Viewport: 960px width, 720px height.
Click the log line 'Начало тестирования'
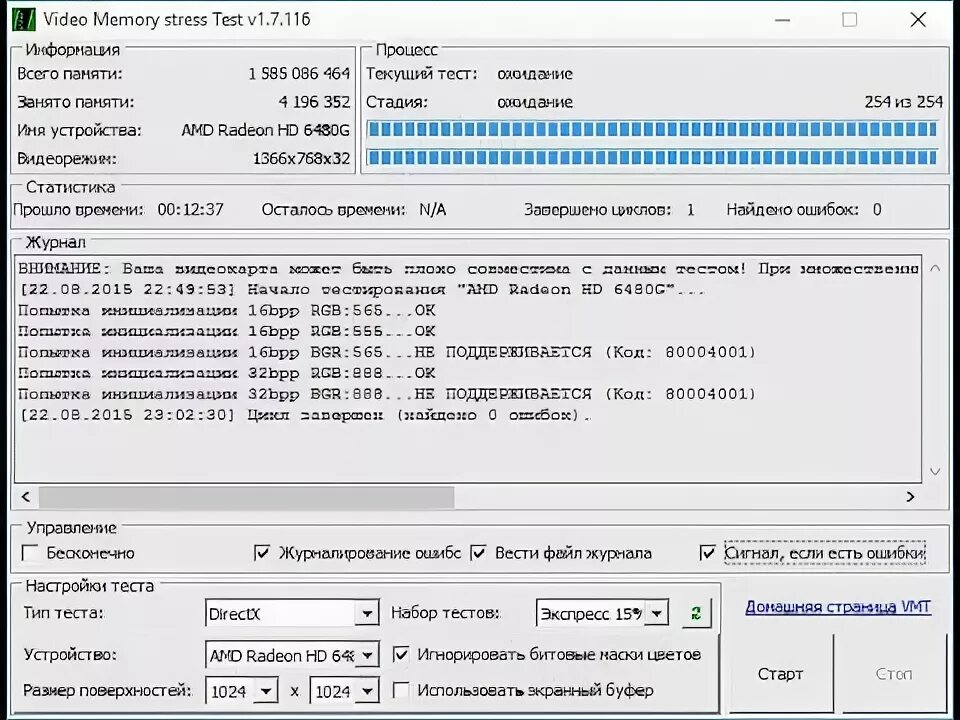pyautogui.click(x=362, y=289)
